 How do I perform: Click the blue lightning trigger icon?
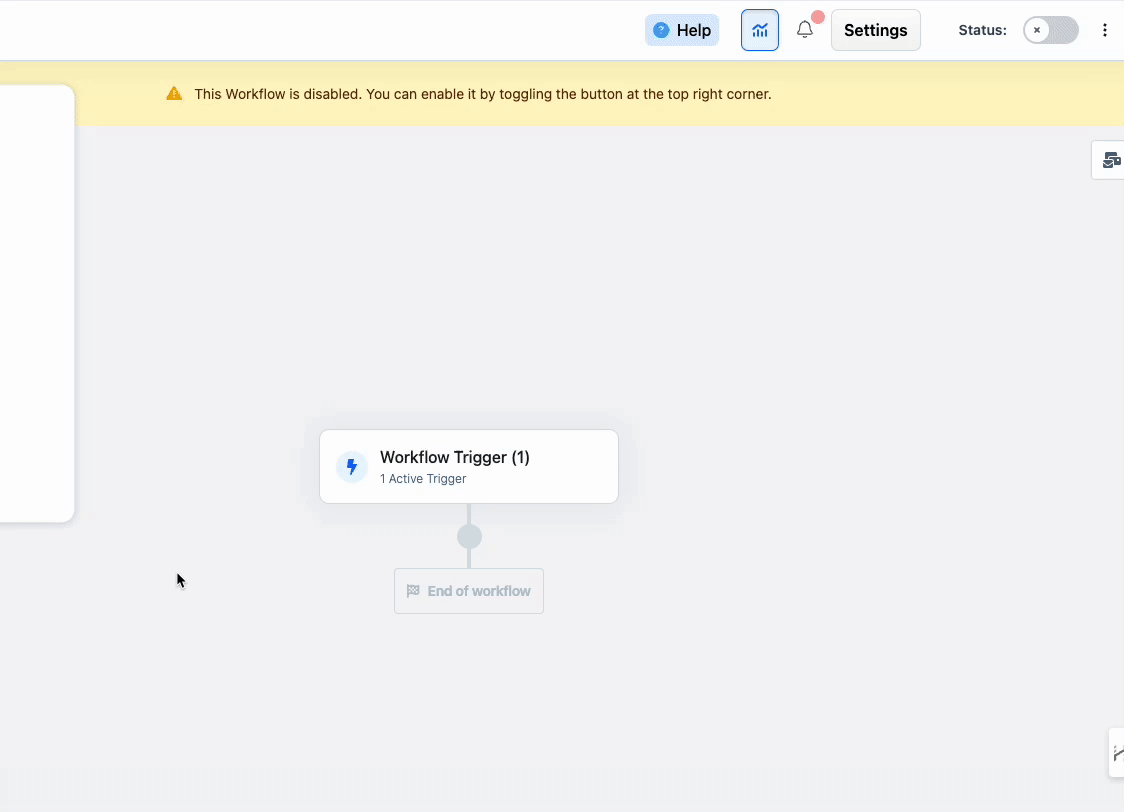pyautogui.click(x=352, y=467)
